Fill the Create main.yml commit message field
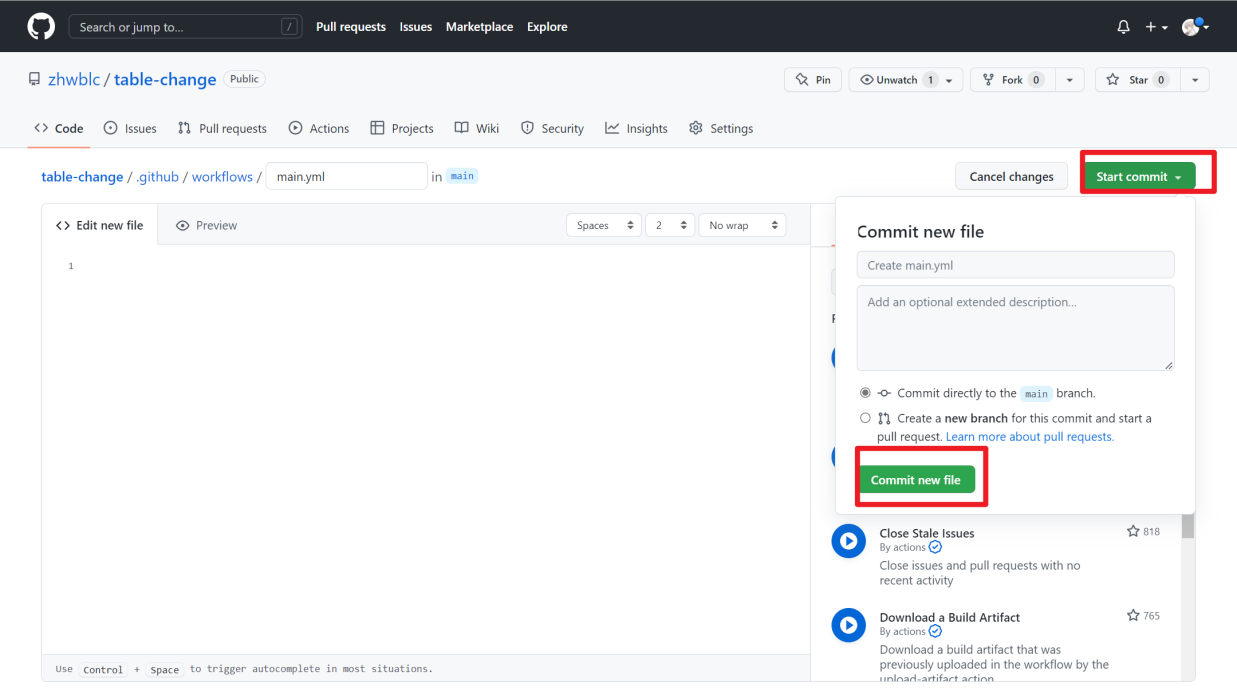1237x695 pixels. 1015,265
